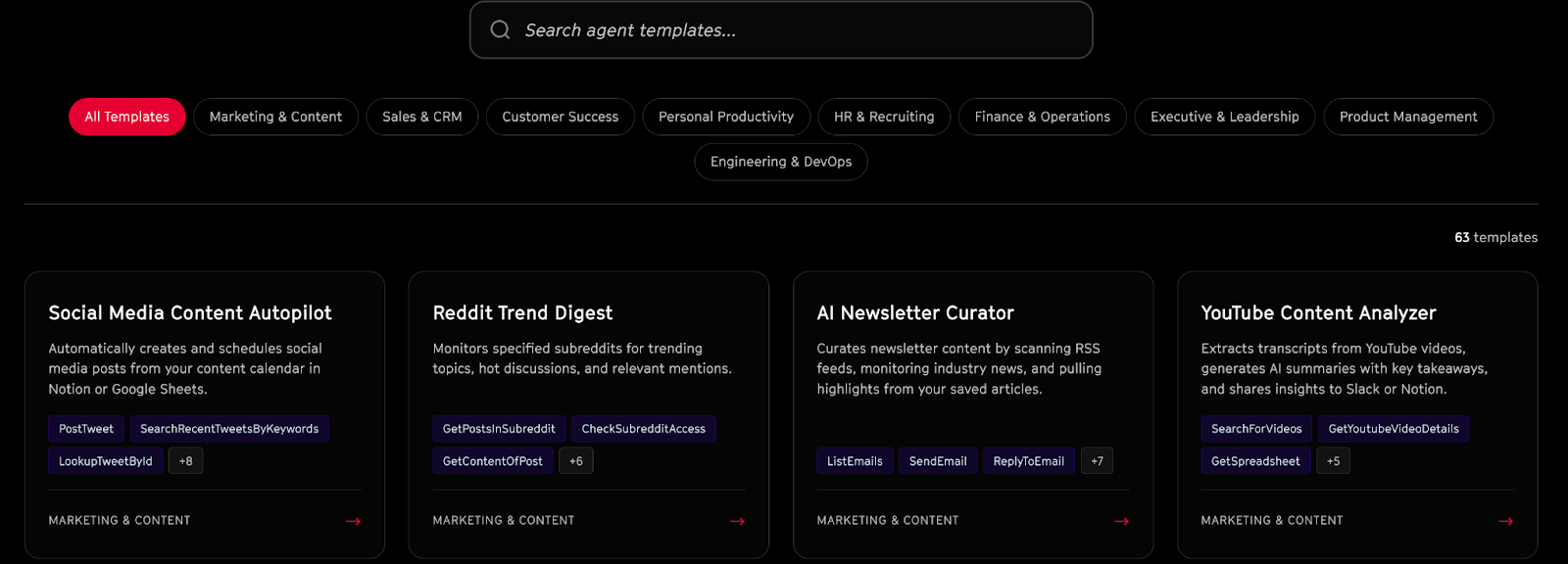
Task: Click the GetPostsInSubreddit tag
Action: pos(499,429)
